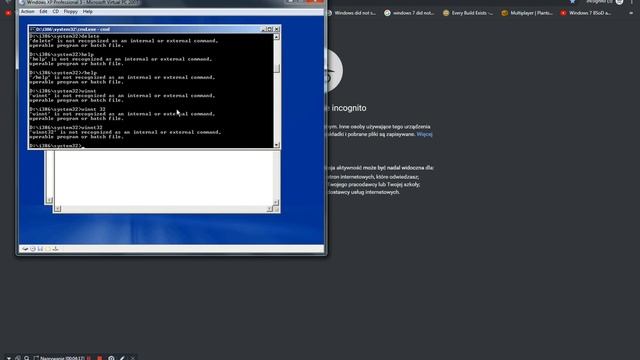Viewport: 640px width, 360px height.
Task: Maximize the cmd.exe console window
Action: point(269,29)
